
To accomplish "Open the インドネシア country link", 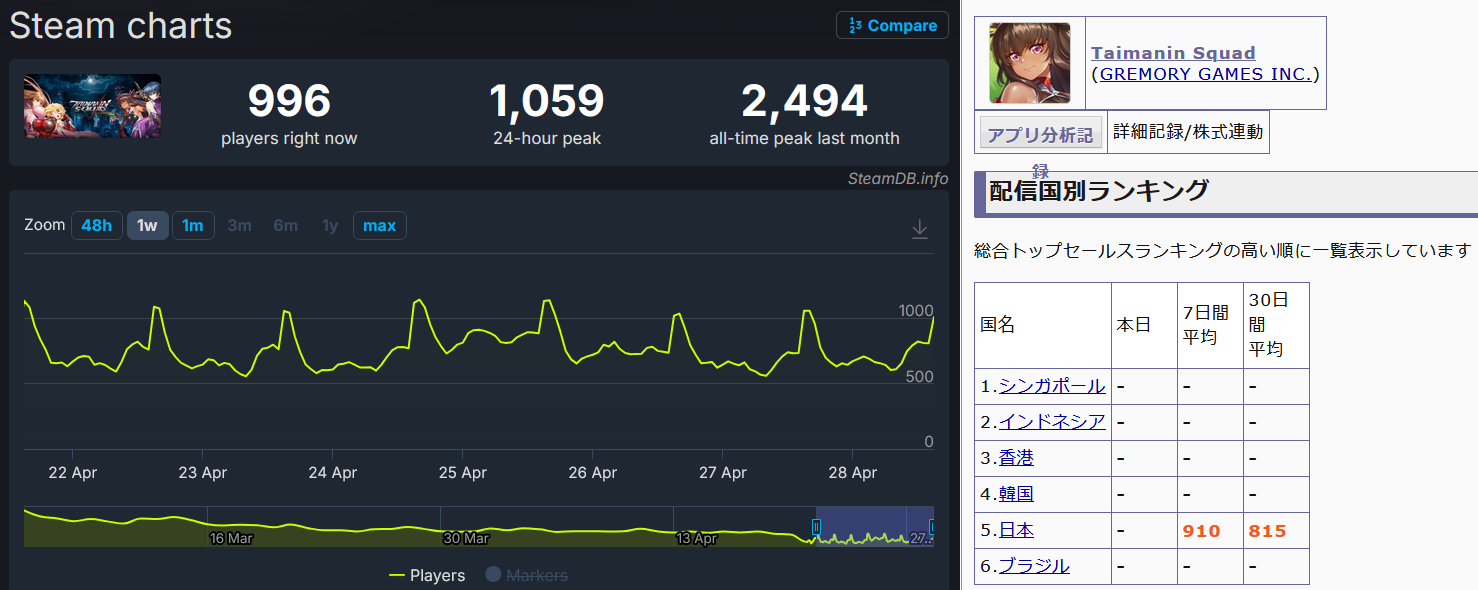I will tap(1052, 422).
